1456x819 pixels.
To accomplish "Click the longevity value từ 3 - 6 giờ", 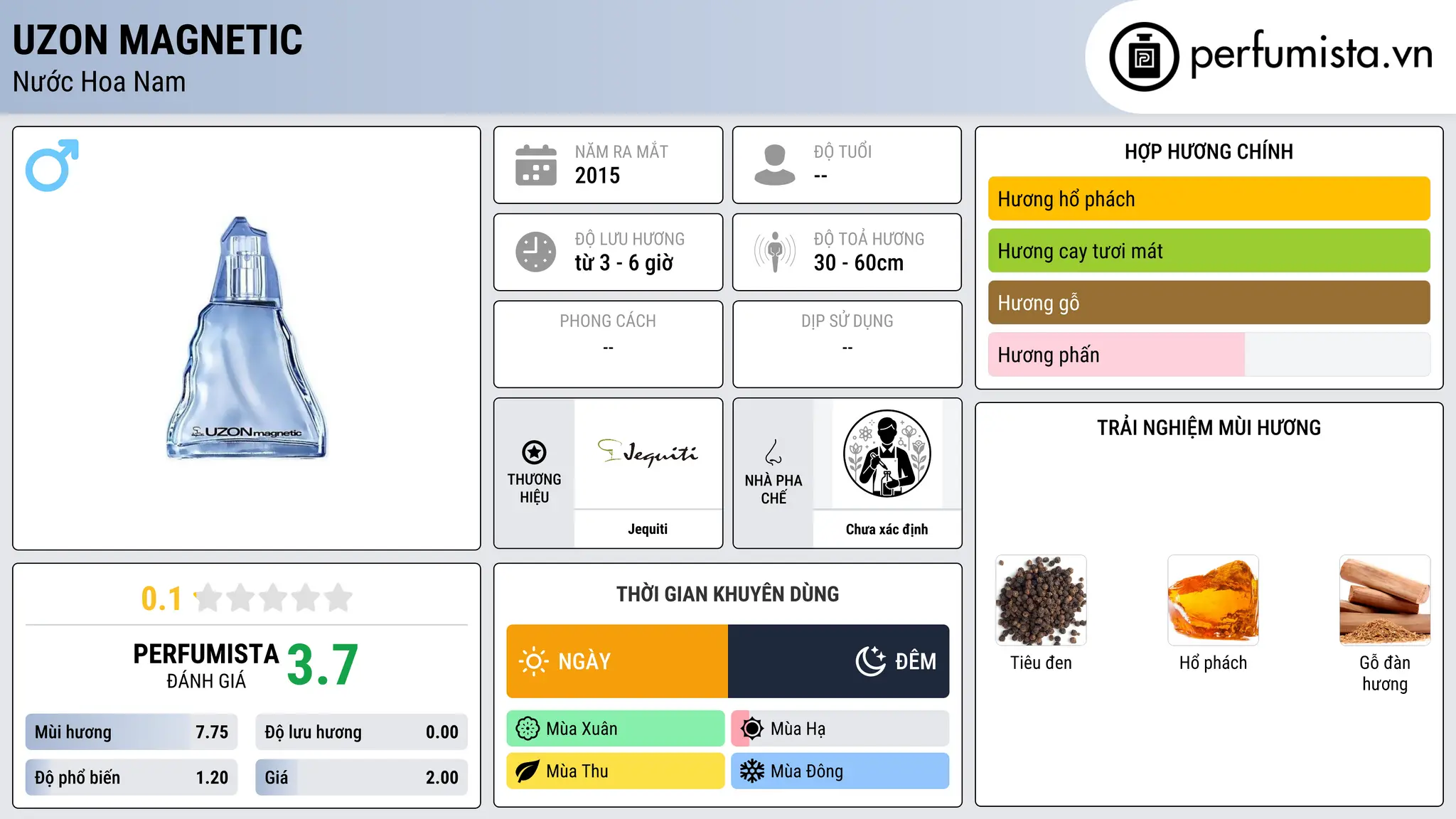I will coord(623,263).
